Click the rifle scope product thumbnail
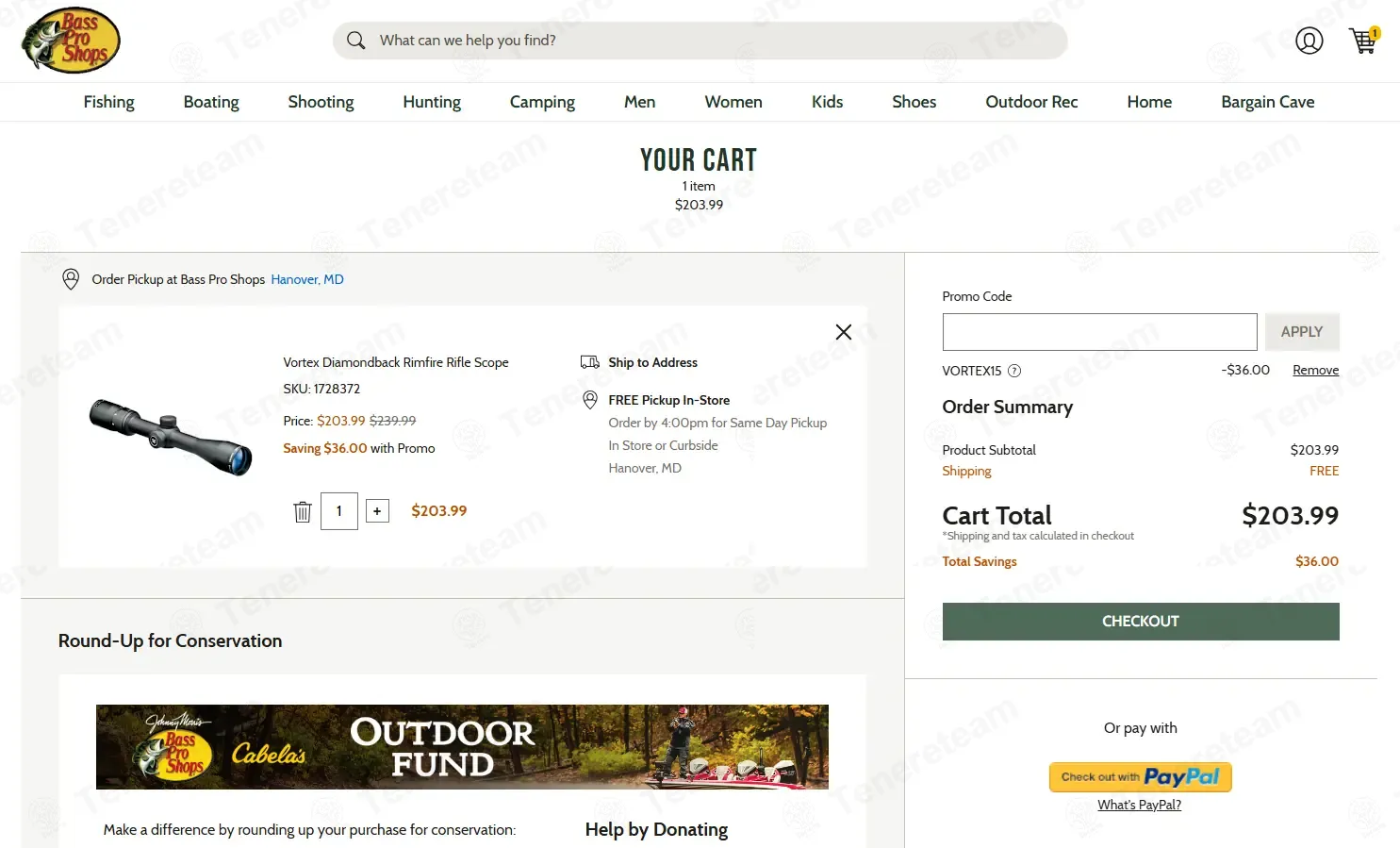The width and height of the screenshot is (1400, 848). pyautogui.click(x=171, y=436)
